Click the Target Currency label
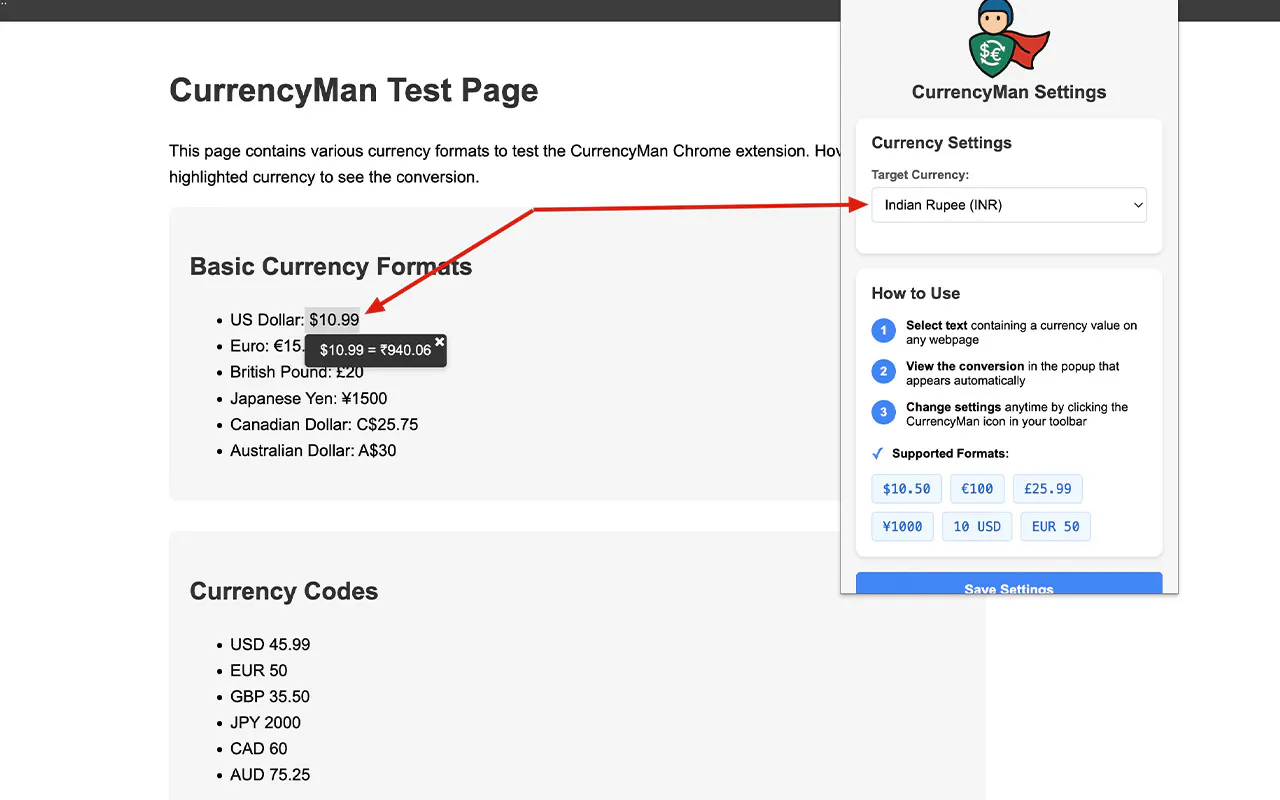The width and height of the screenshot is (1280, 800). [920, 175]
